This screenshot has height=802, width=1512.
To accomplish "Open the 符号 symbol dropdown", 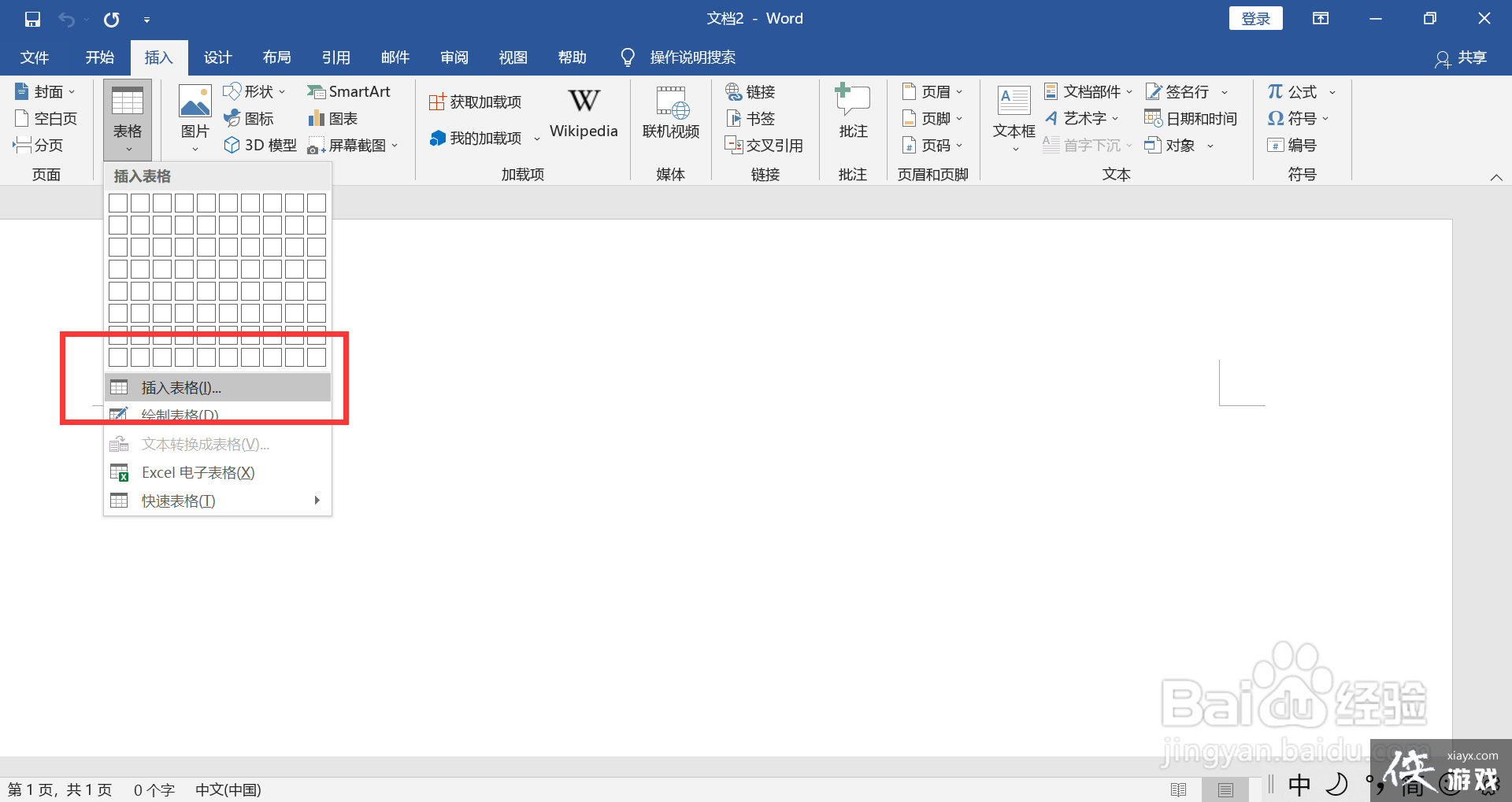I will click(x=1298, y=119).
